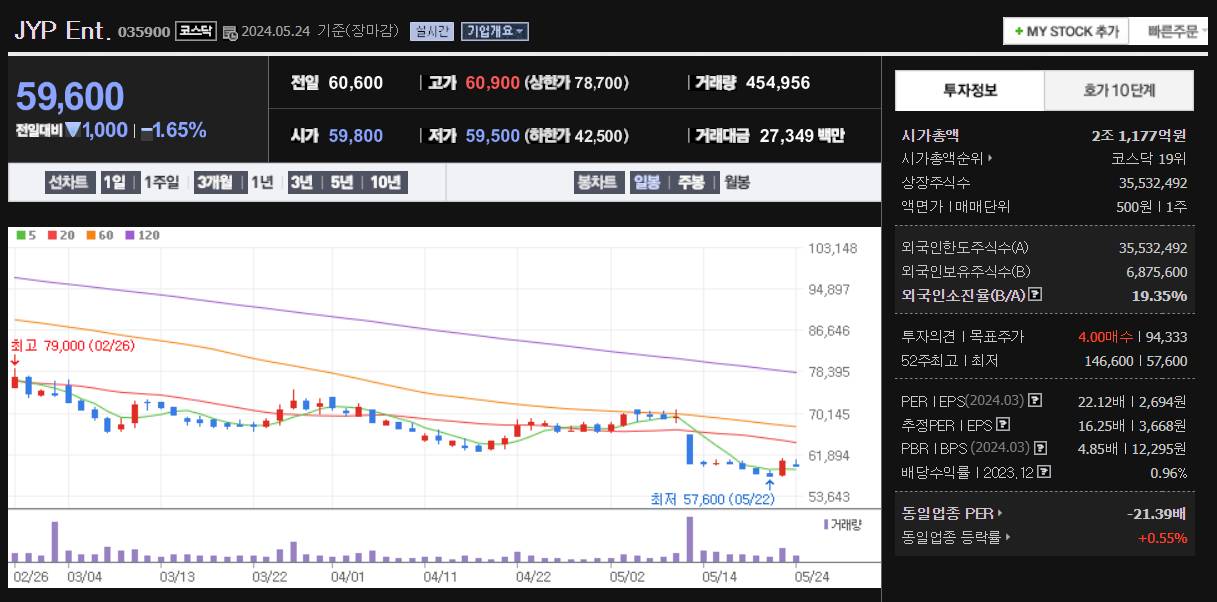Click the current price 59,600
The image size is (1217, 602).
(70, 96)
